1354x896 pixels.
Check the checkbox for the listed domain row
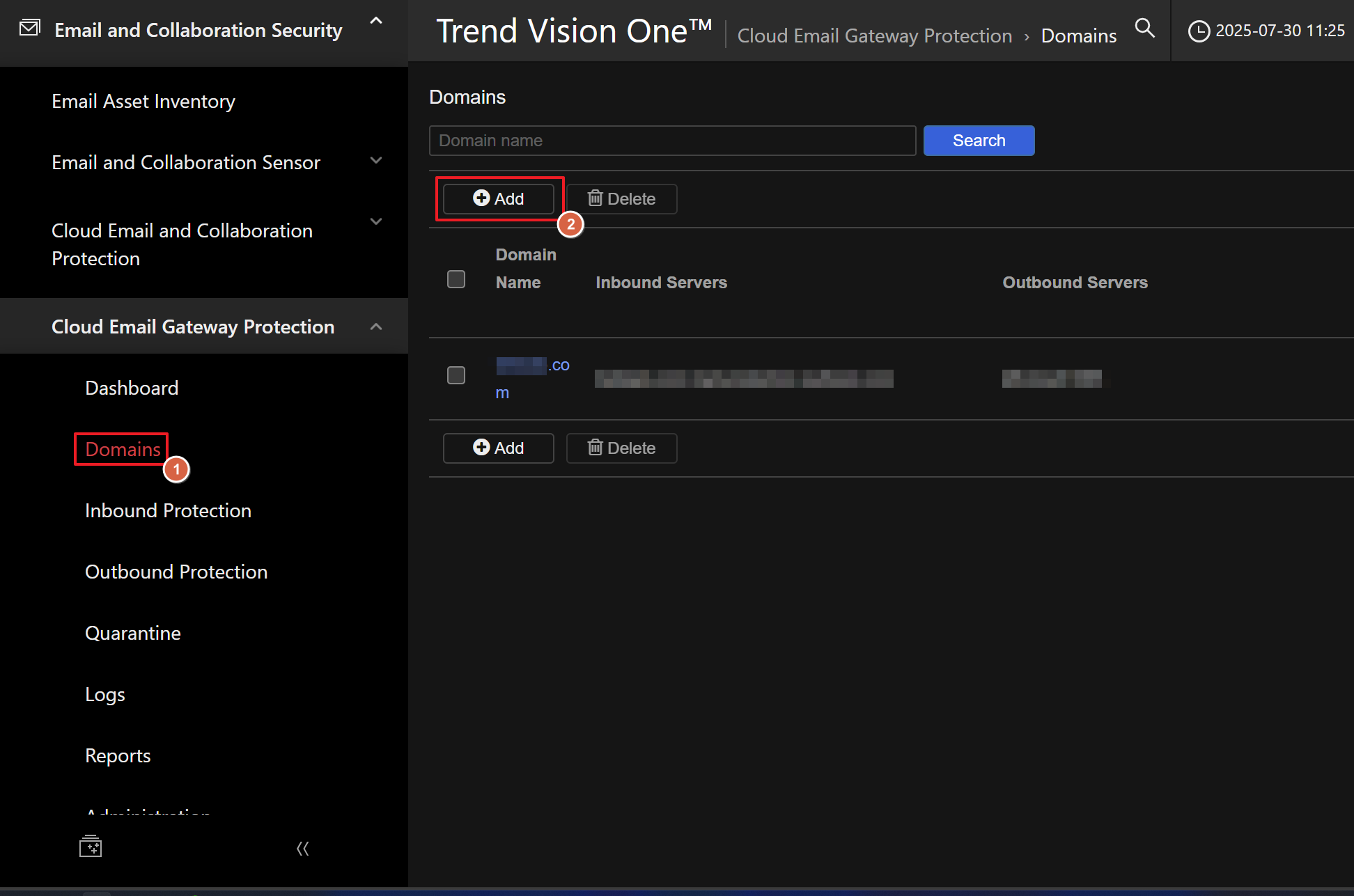456,375
